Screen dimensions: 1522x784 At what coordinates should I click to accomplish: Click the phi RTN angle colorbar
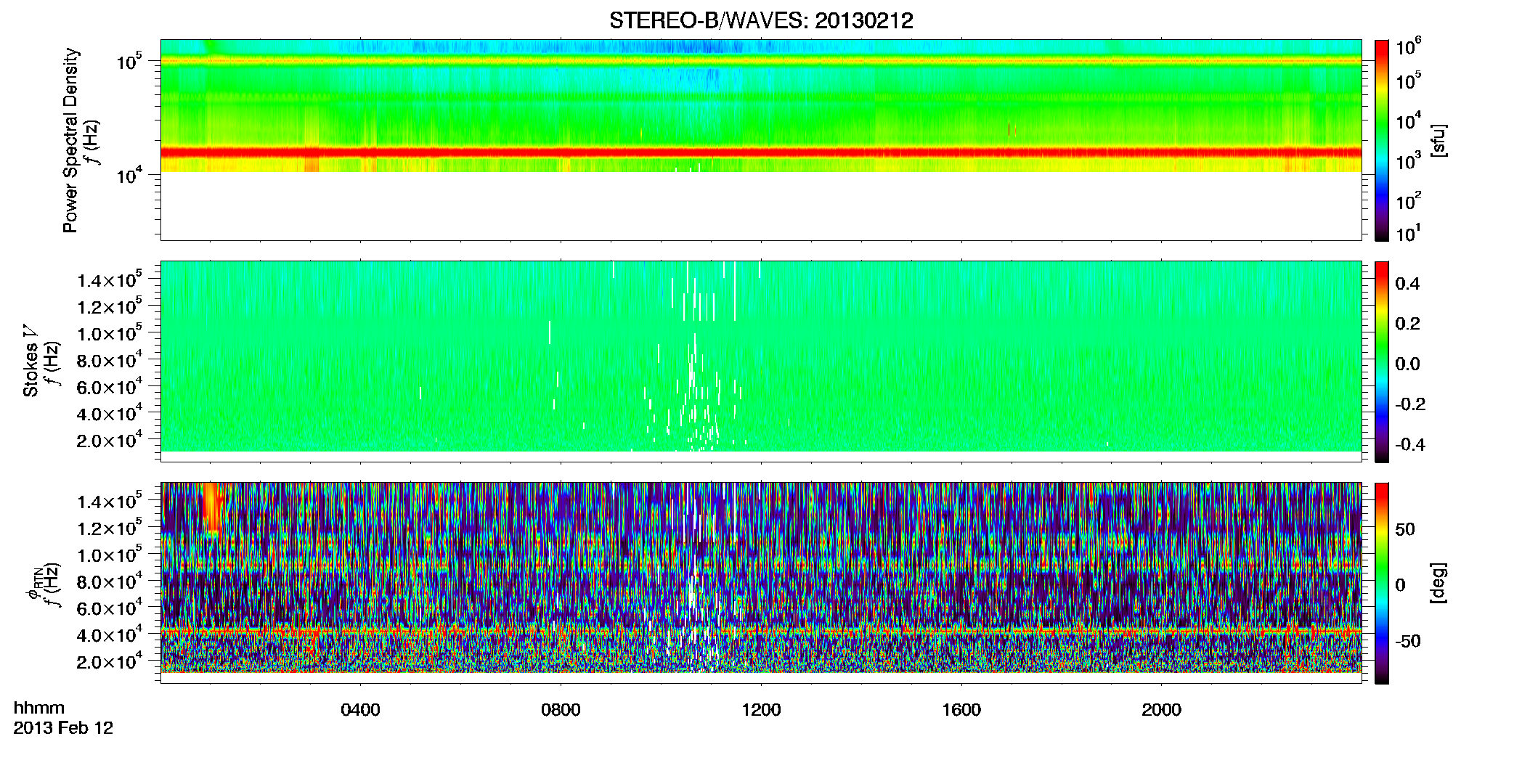click(x=1382, y=583)
